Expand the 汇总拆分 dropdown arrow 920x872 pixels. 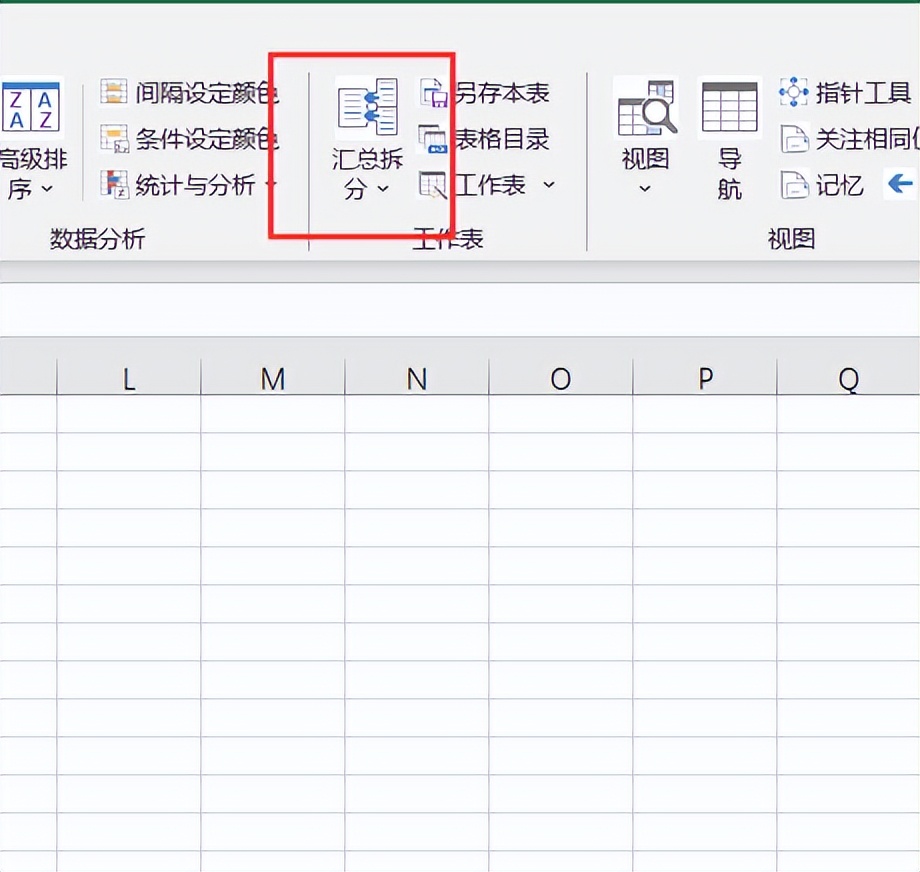[x=383, y=188]
